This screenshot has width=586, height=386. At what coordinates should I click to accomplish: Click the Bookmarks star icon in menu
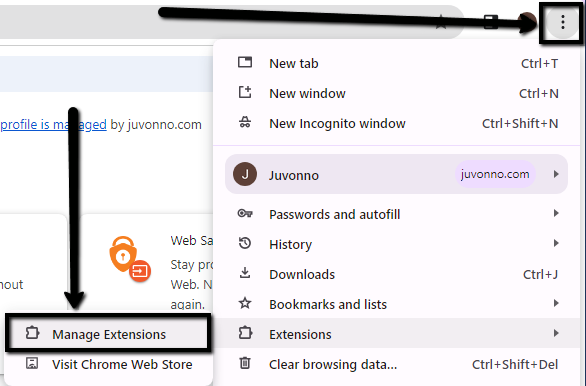[245, 303]
